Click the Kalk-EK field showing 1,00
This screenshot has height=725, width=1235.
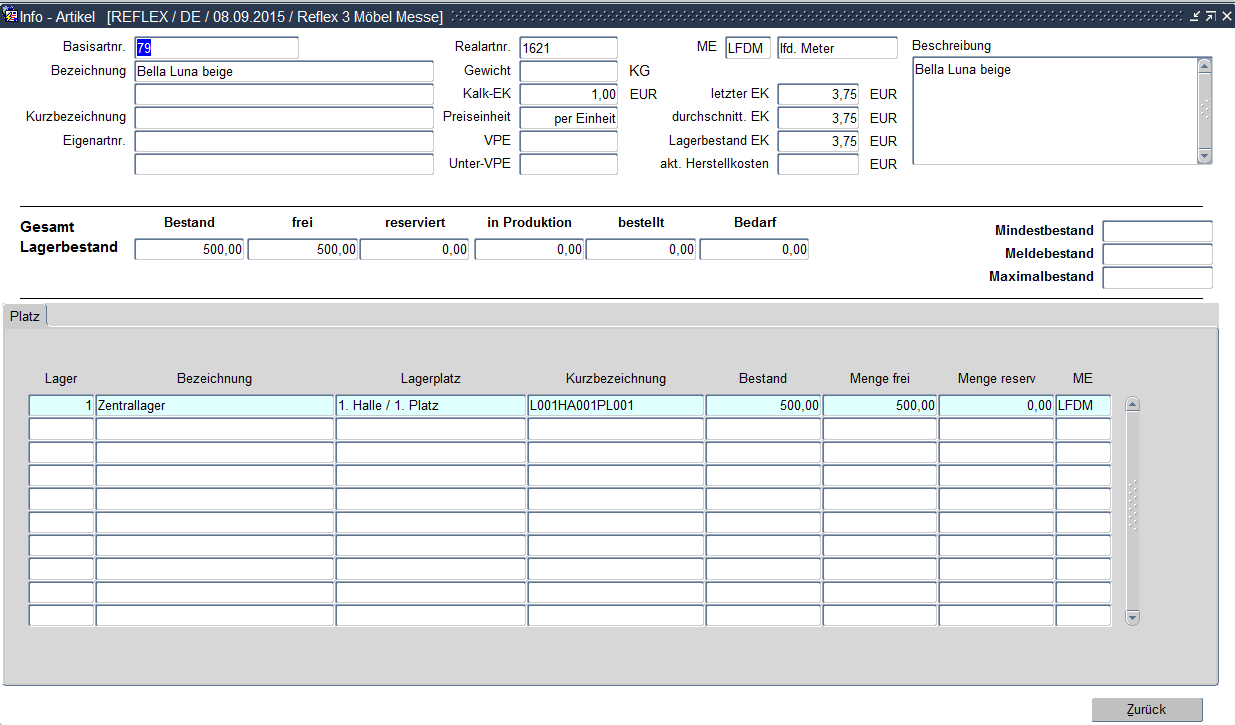(x=568, y=94)
